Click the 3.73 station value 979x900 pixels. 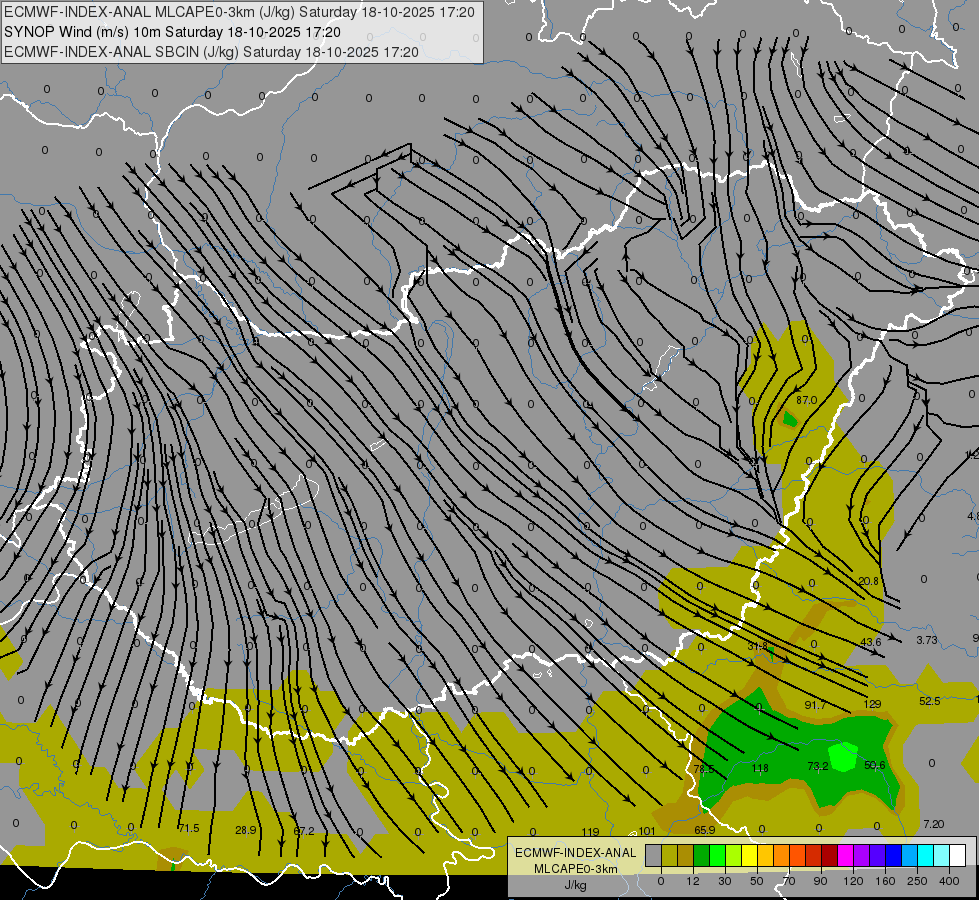coord(927,640)
